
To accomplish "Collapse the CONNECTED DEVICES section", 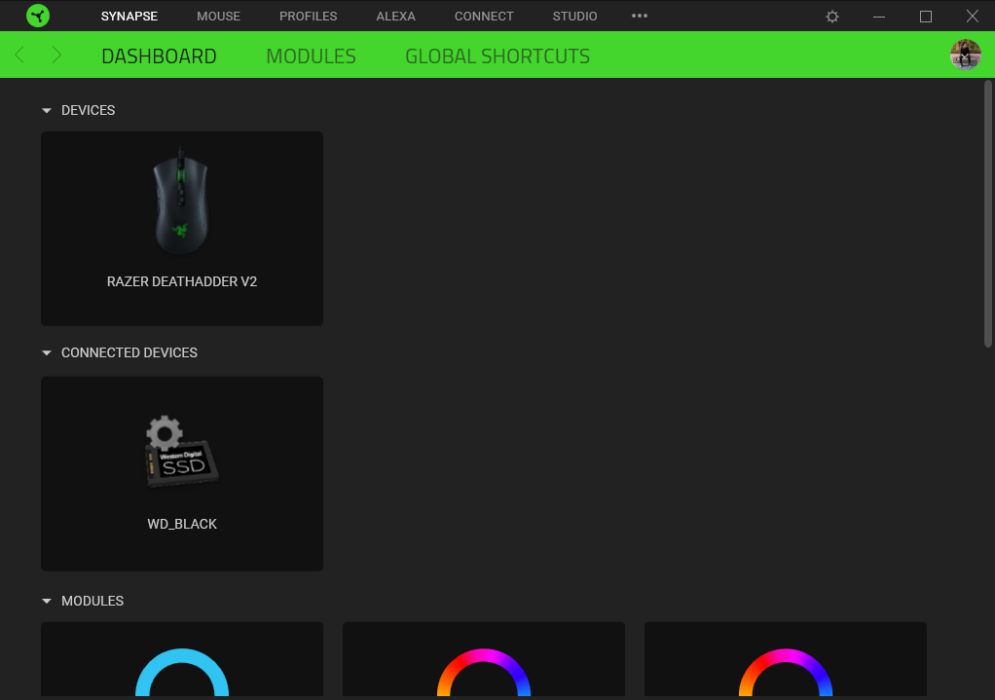I will [x=46, y=352].
